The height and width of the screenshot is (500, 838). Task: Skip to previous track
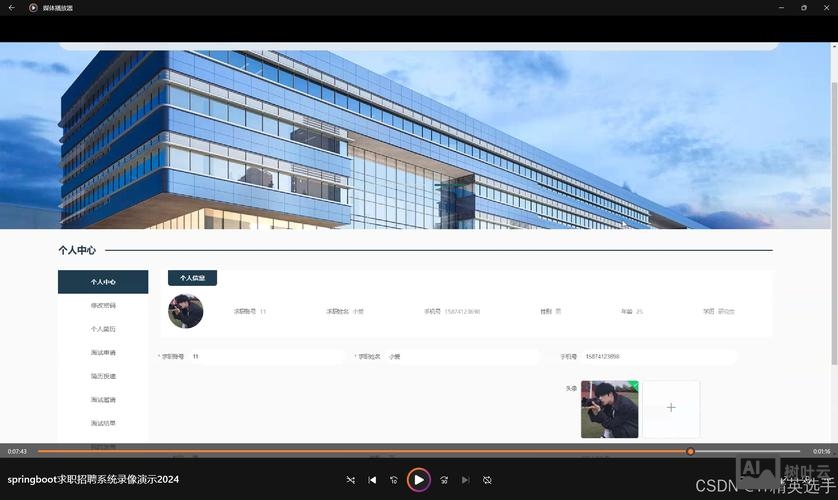(x=372, y=480)
